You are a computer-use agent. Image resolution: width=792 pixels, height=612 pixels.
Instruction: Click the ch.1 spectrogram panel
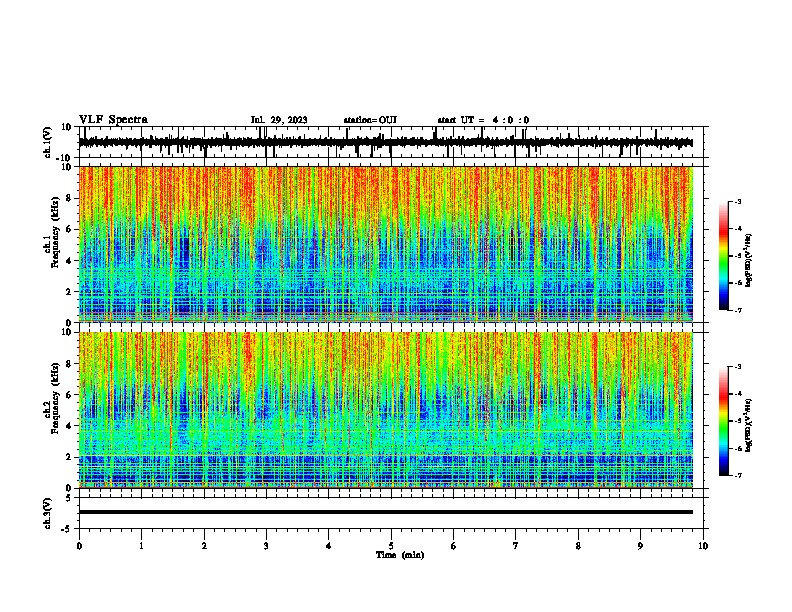(x=385, y=244)
